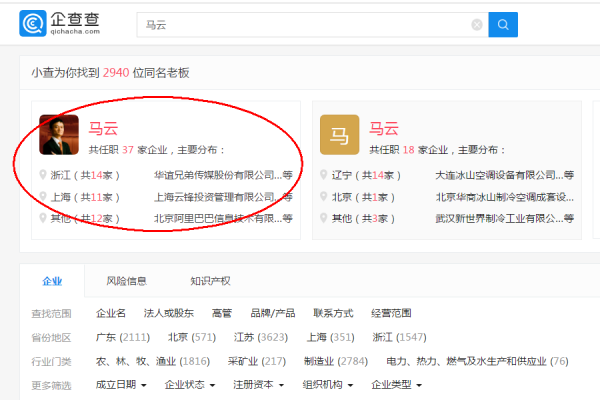Viewport: 600px width, 400px height.
Task: Select 浙江 (共14家) text
Action: point(85,175)
